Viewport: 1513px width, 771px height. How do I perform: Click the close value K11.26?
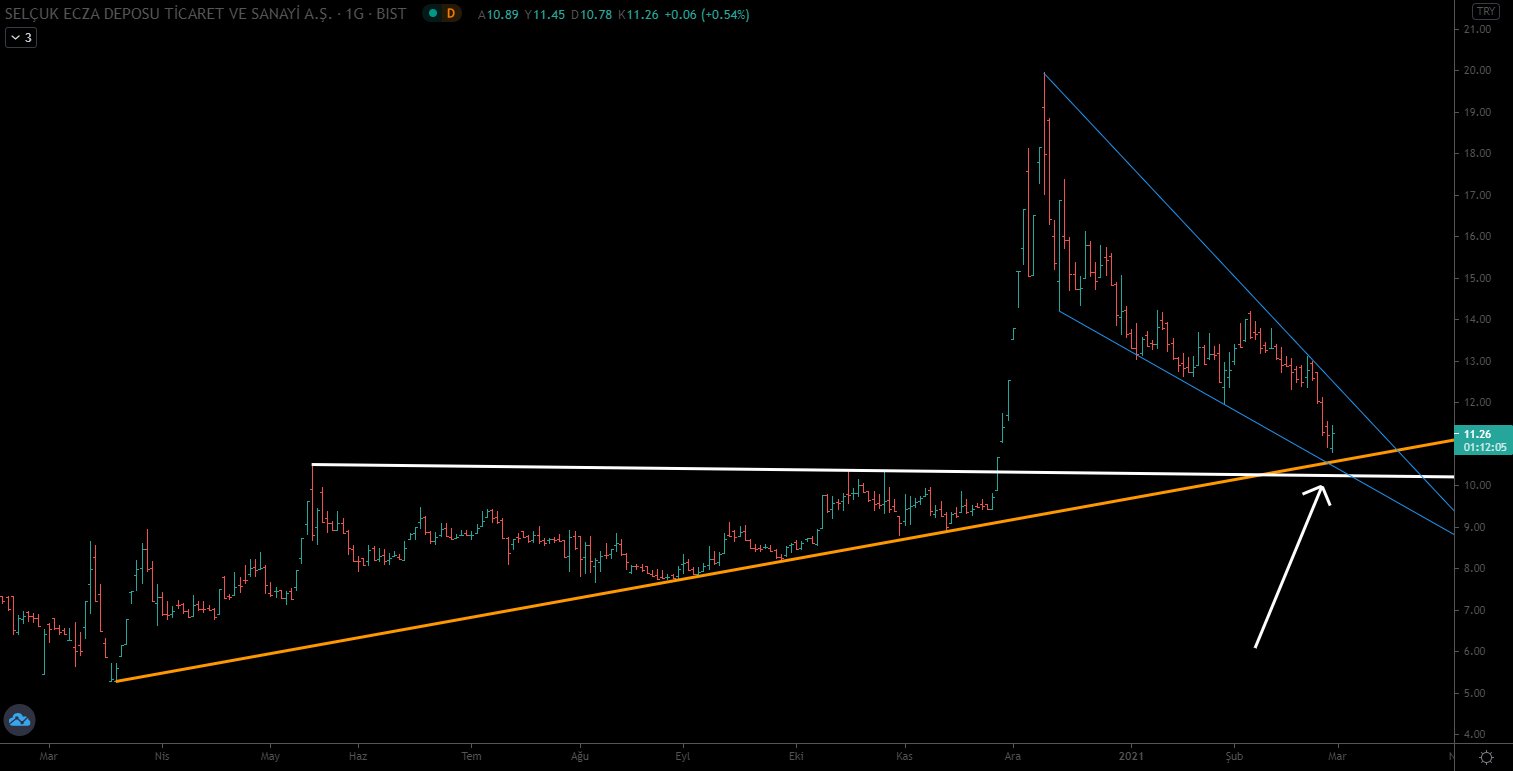[638, 15]
